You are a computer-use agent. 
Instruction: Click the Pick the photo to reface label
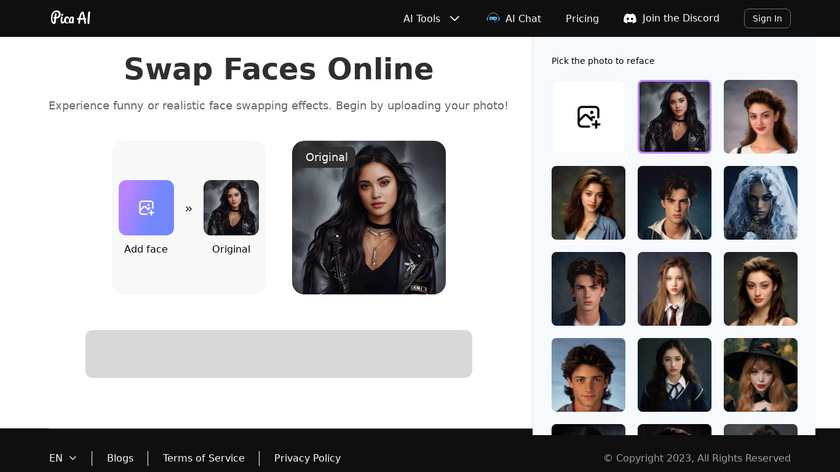click(x=603, y=61)
